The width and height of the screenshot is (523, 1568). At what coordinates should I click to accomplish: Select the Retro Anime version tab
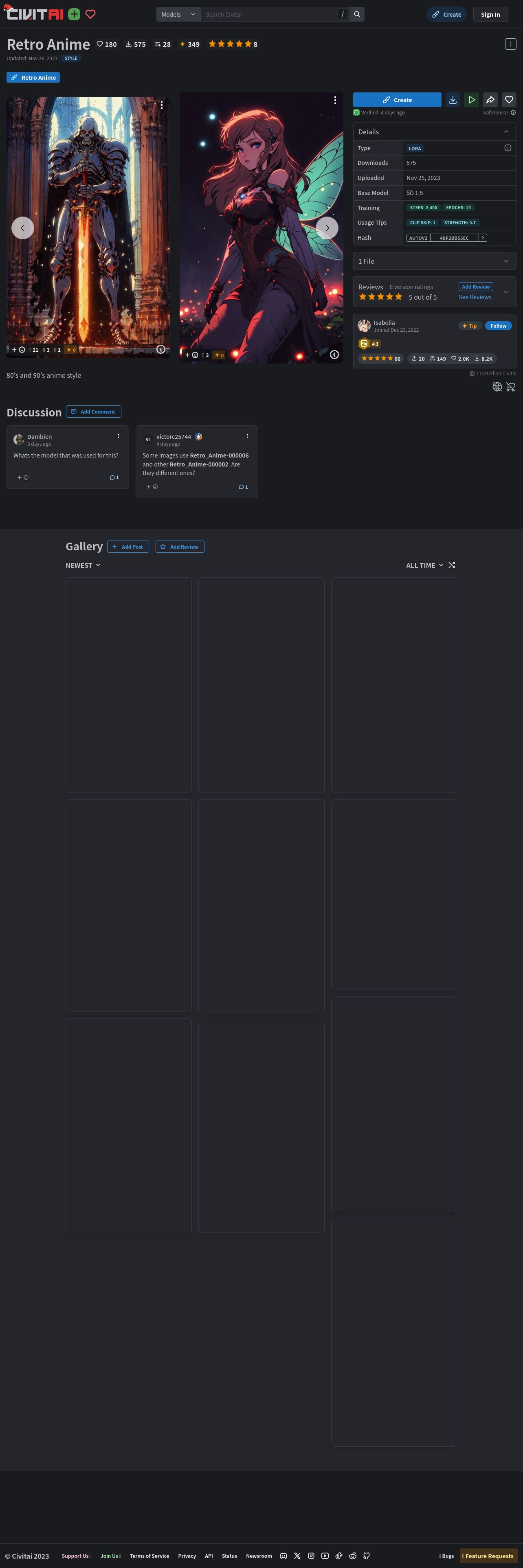coord(33,77)
